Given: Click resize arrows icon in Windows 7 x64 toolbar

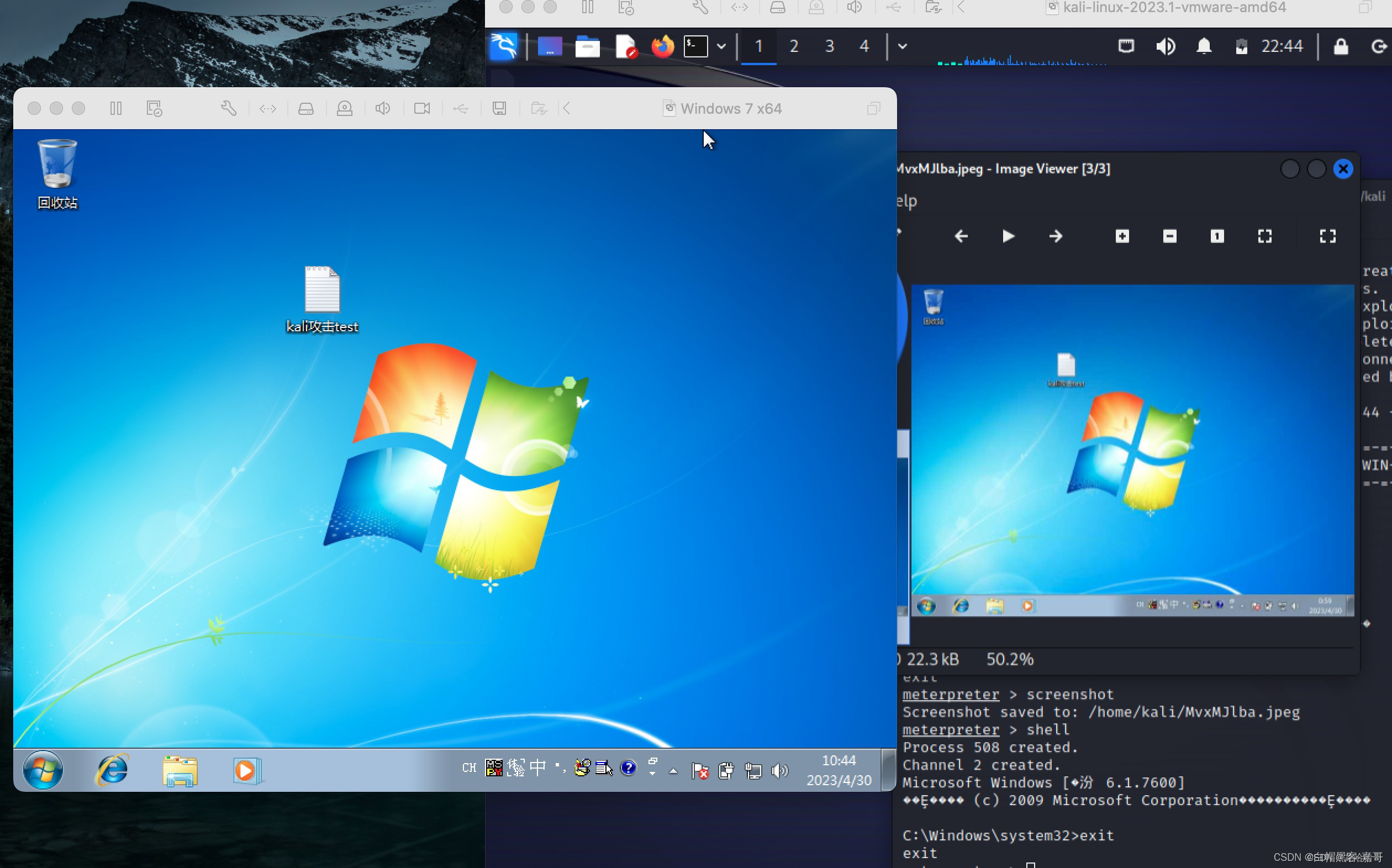Looking at the screenshot, I should (x=268, y=108).
